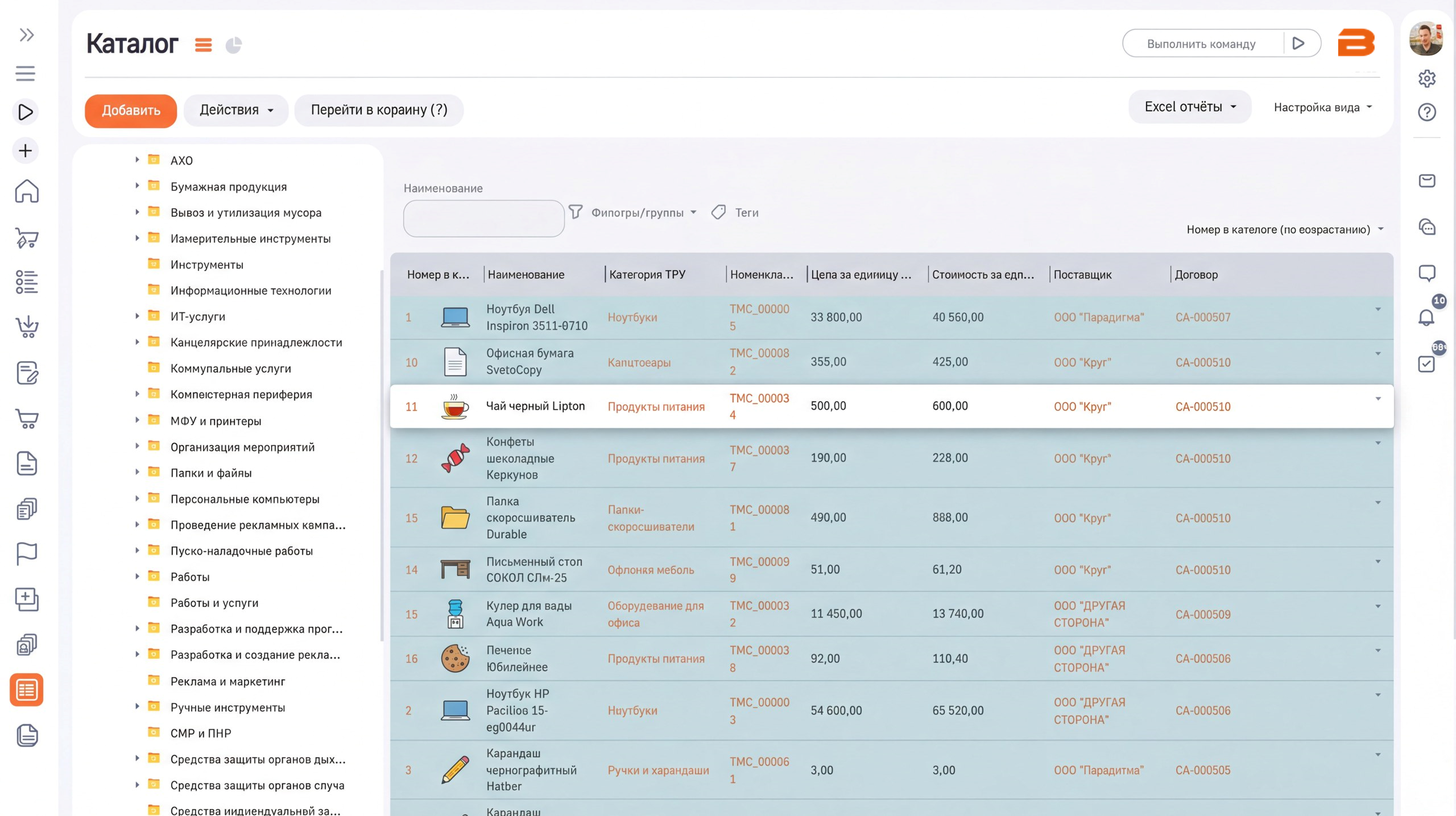The image size is (1456, 816).
Task: Select СМР и ПНР tree item
Action: click(201, 734)
